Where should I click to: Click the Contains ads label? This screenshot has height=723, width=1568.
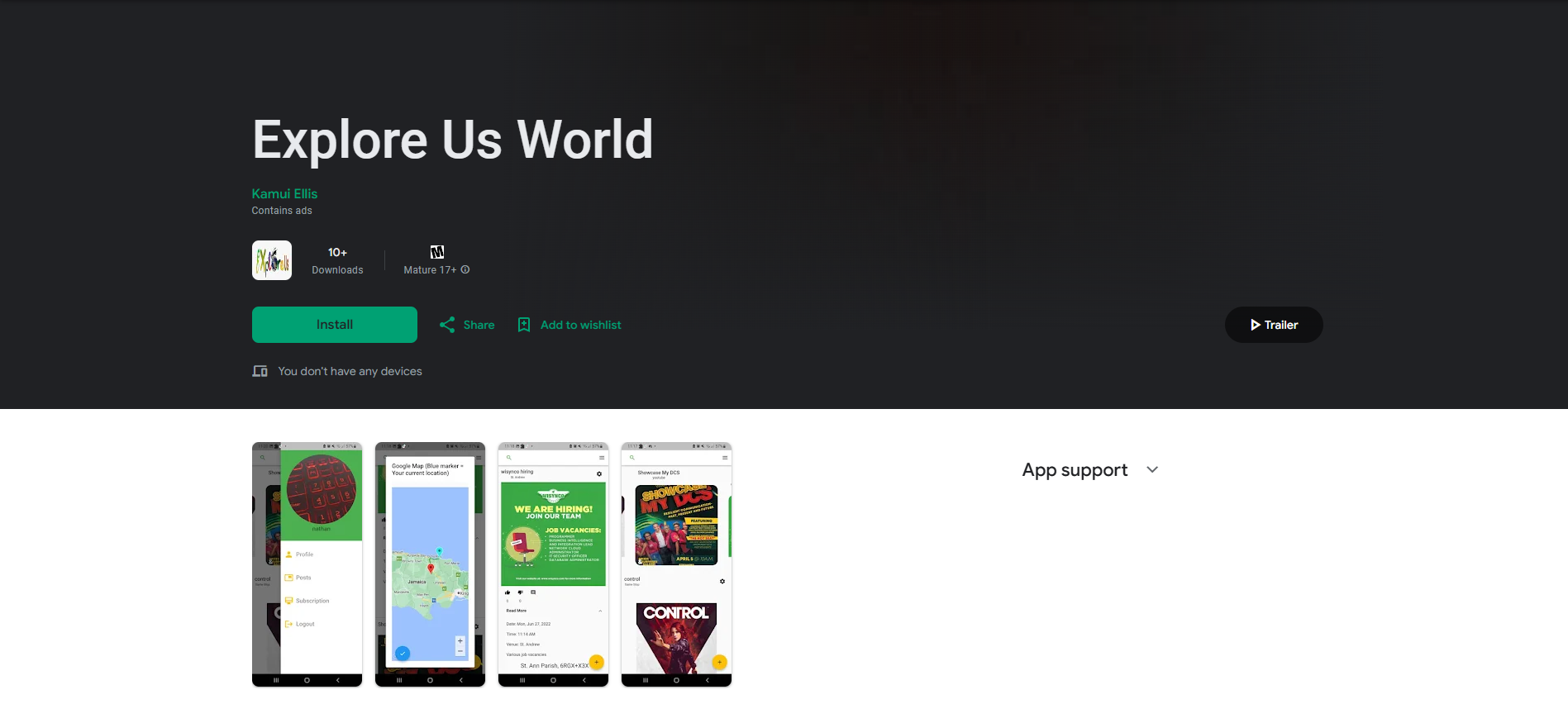pos(282,211)
